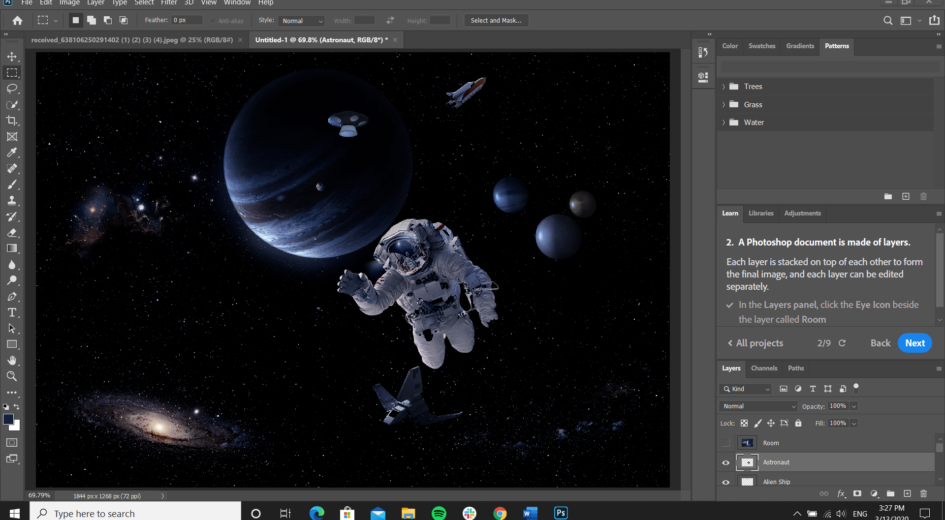
Task: Select the Crop tool
Action: tap(11, 121)
